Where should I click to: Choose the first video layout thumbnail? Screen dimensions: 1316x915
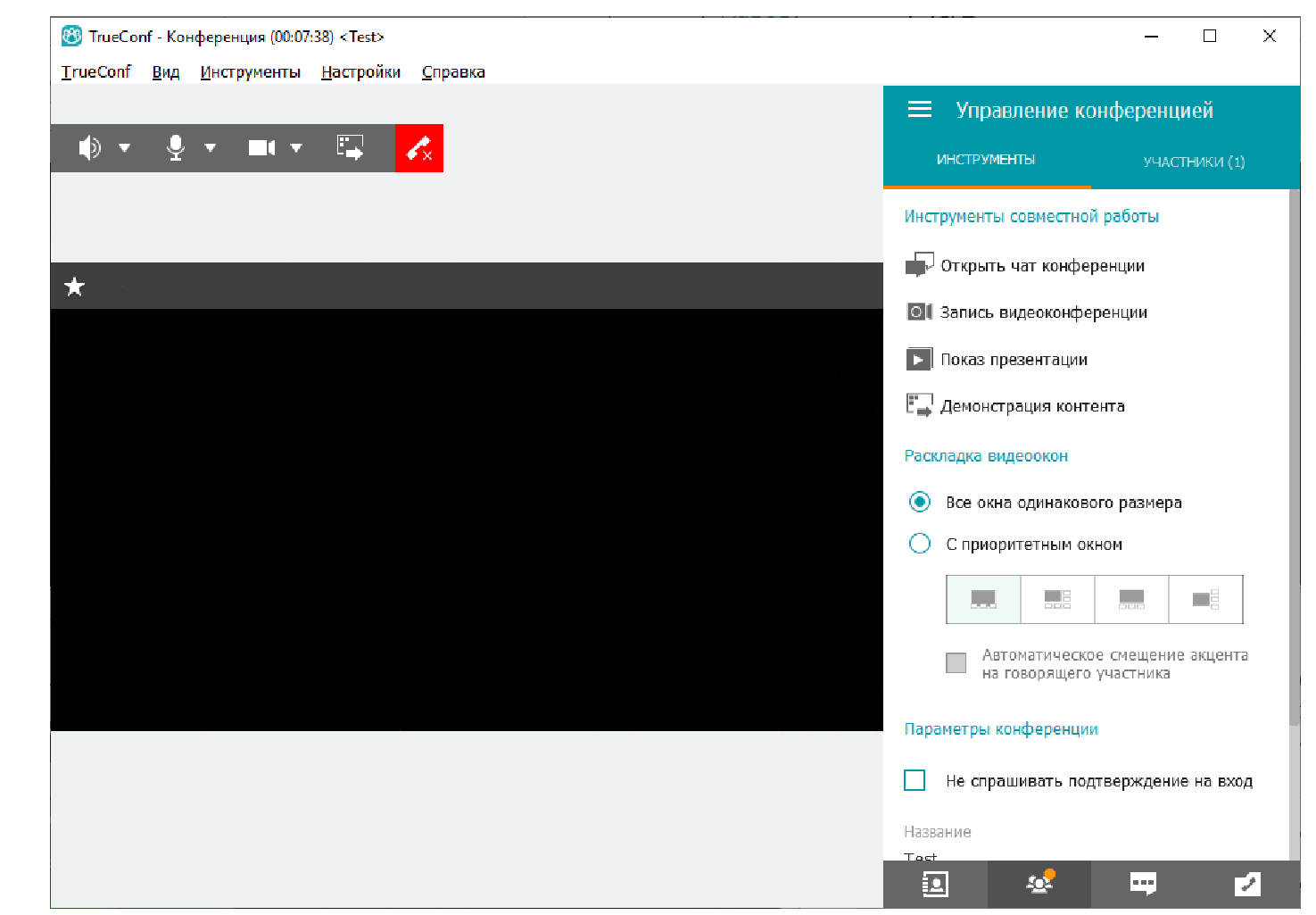[x=983, y=599]
